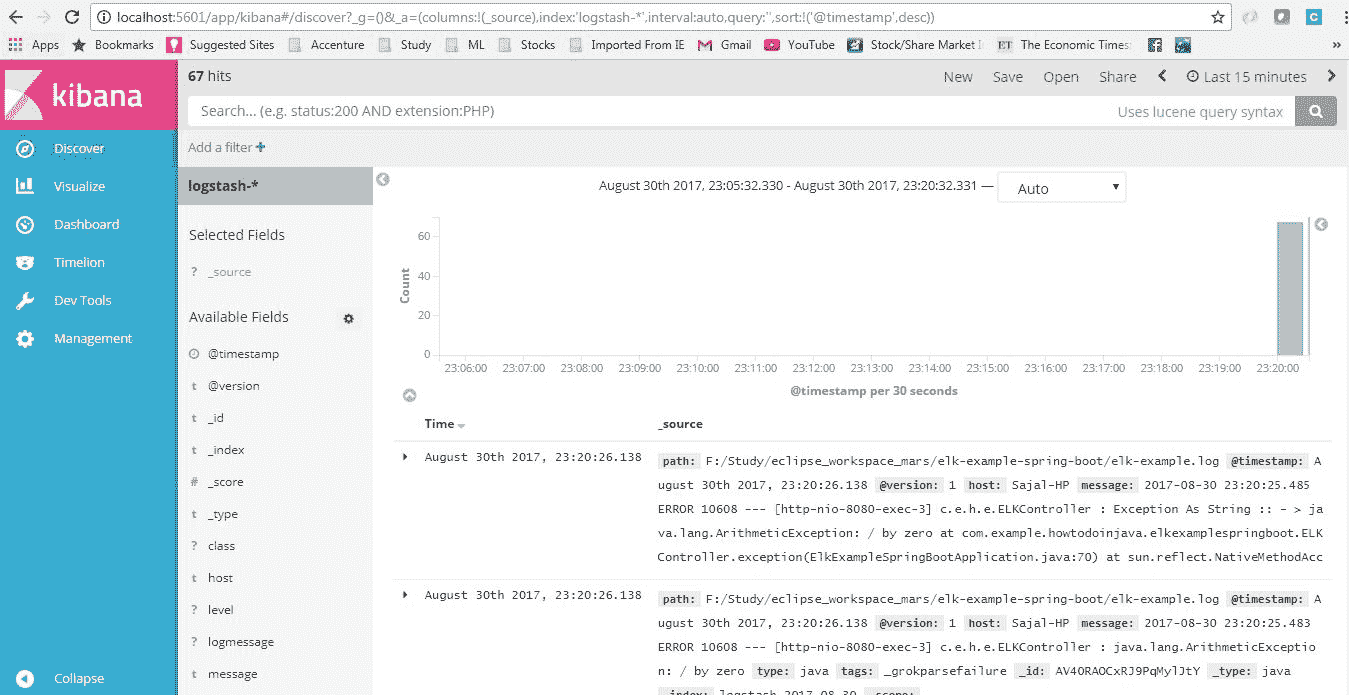Open the Study bookmarks folder
The image size is (1349, 695).
[405, 45]
